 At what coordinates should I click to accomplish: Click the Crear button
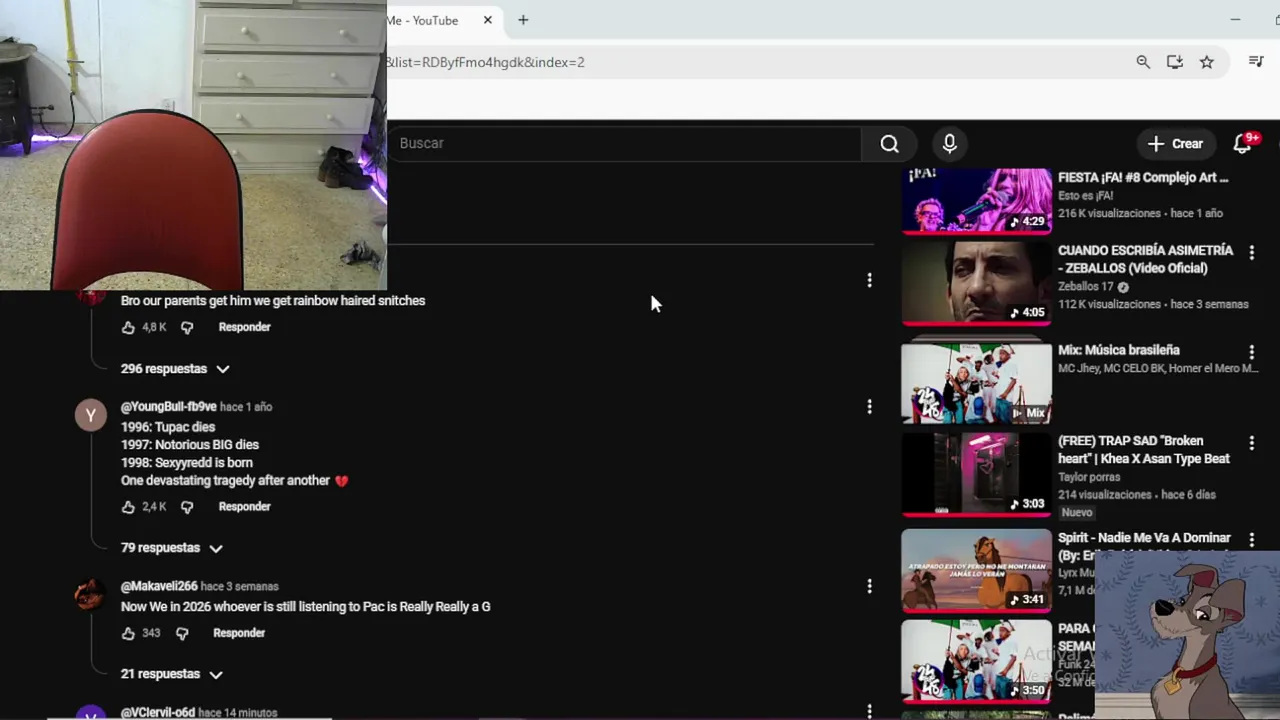[x=1175, y=144]
